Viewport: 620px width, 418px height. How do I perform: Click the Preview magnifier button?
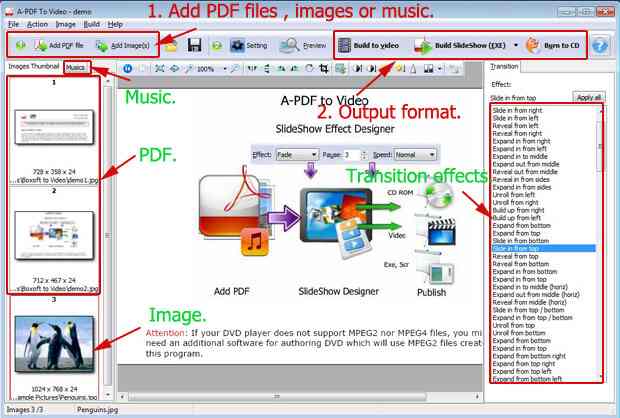[x=303, y=45]
